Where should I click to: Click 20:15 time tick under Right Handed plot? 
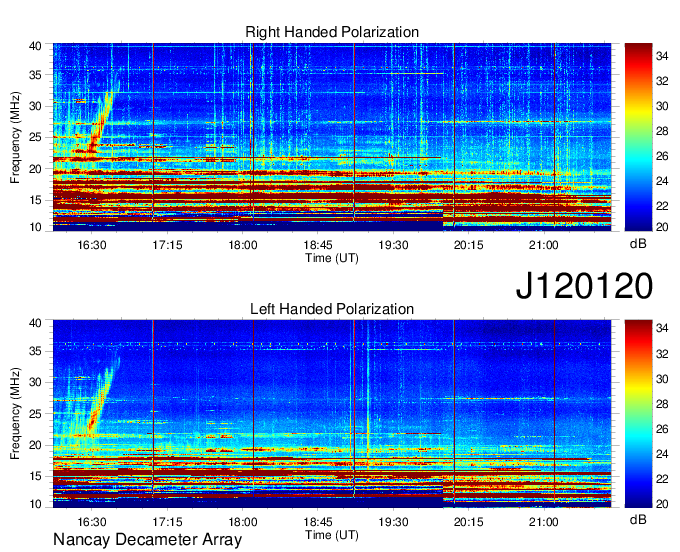click(468, 245)
